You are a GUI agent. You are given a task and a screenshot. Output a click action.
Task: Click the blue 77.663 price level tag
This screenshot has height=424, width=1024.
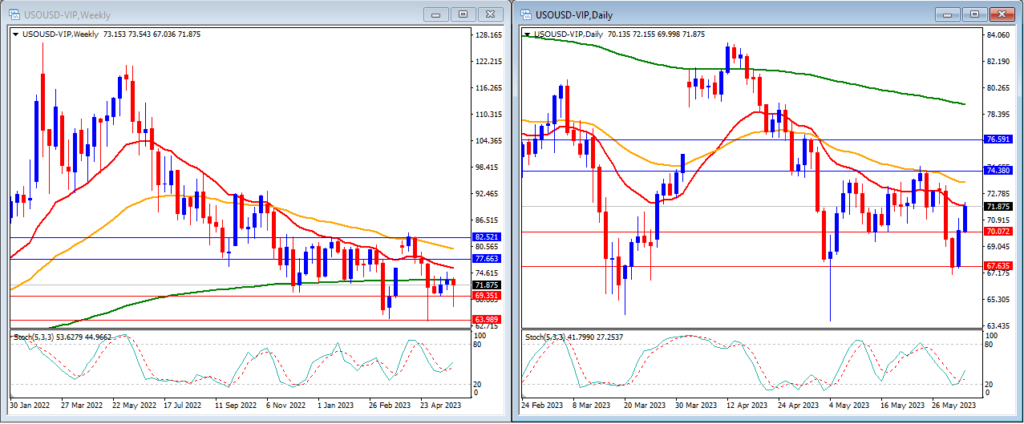tap(489, 258)
